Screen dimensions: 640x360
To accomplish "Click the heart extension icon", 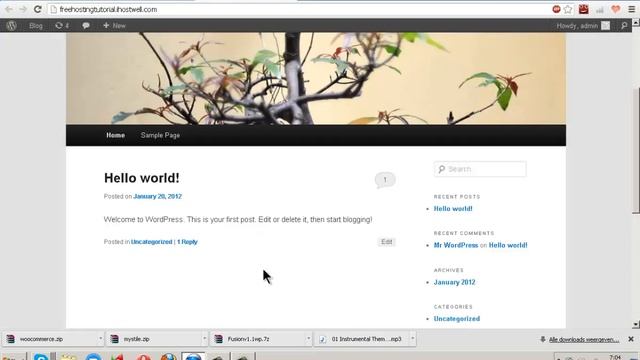I will pos(616,9).
